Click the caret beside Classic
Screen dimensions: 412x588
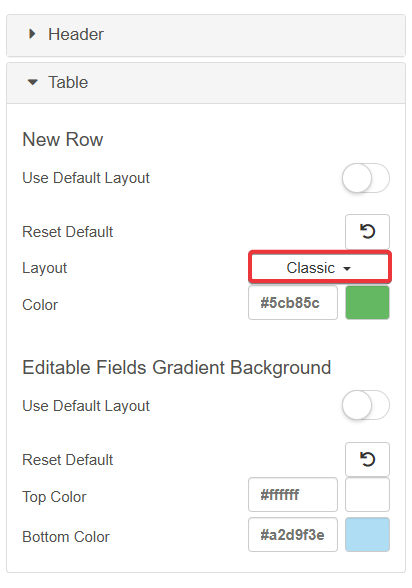click(x=347, y=268)
